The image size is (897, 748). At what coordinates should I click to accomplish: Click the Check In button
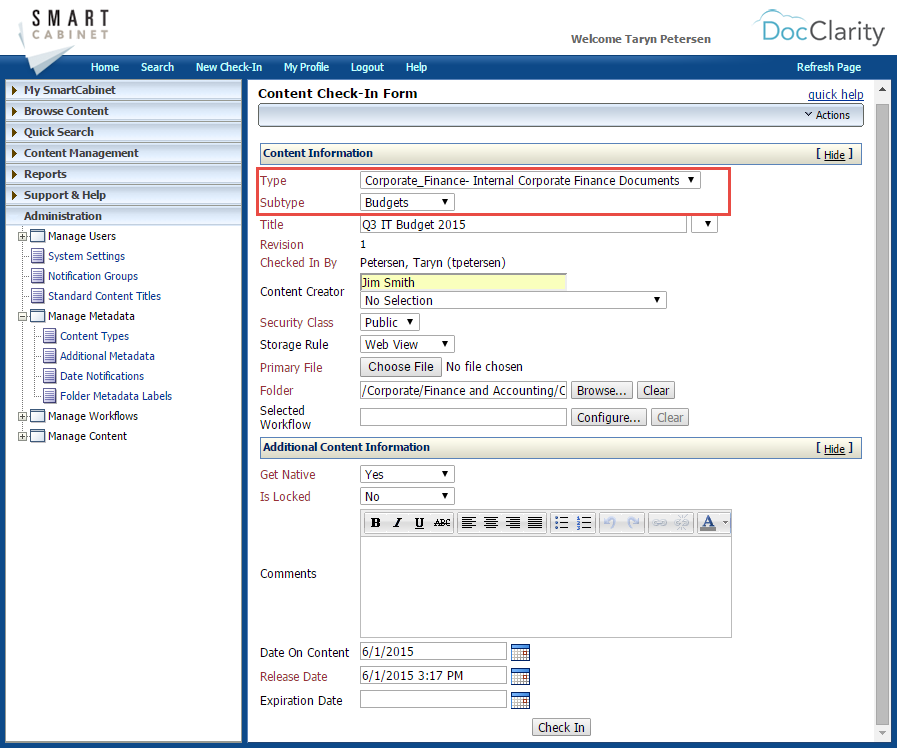[561, 727]
